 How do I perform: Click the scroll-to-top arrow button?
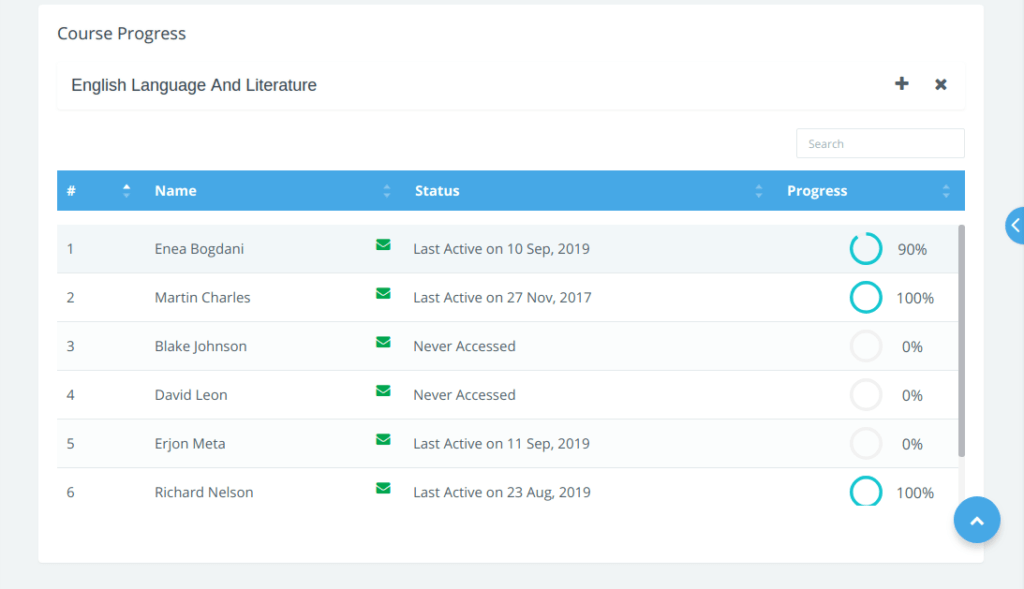point(976,520)
